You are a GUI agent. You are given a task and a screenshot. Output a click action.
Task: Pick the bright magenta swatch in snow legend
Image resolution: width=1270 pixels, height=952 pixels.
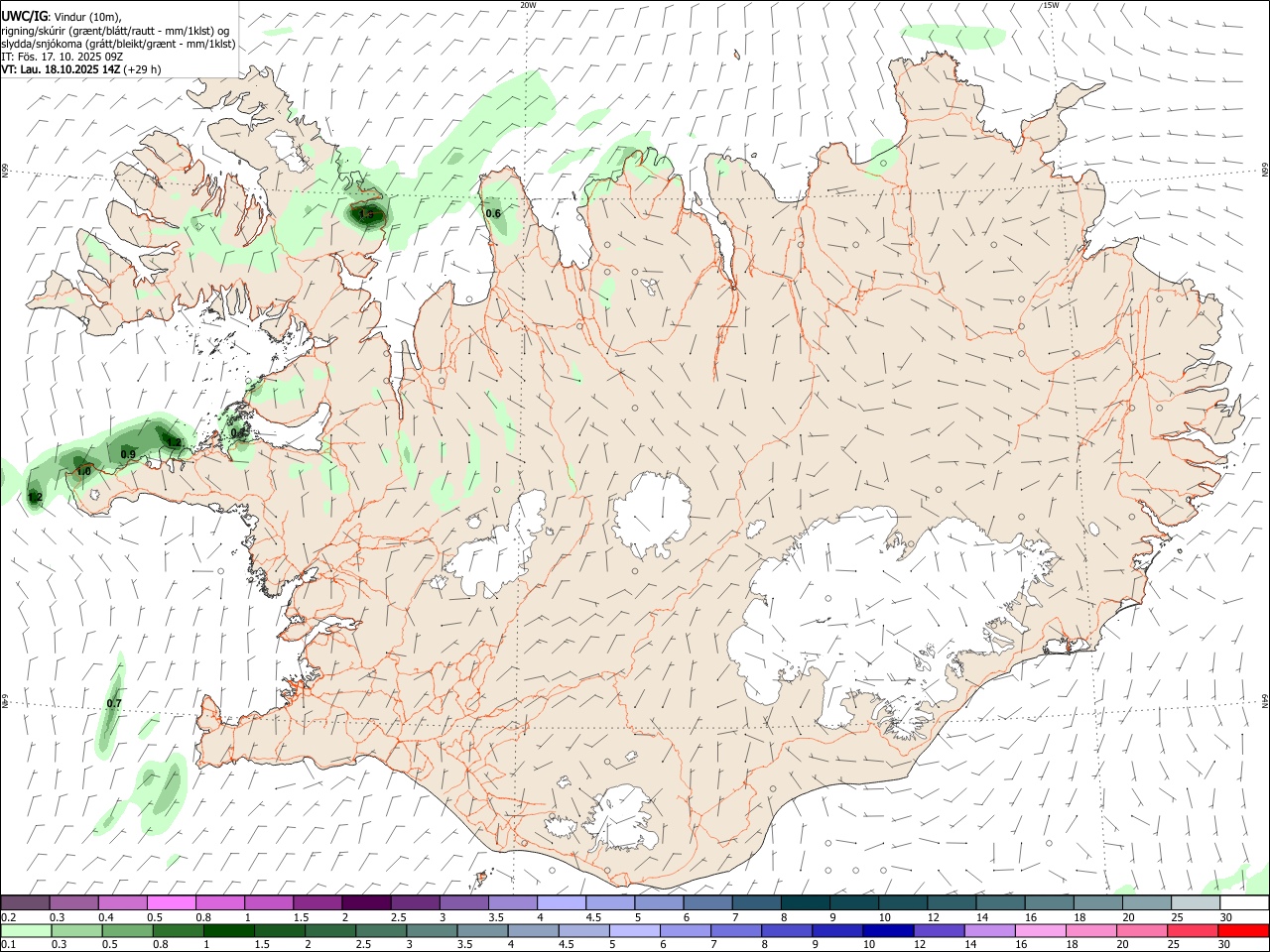(171, 902)
